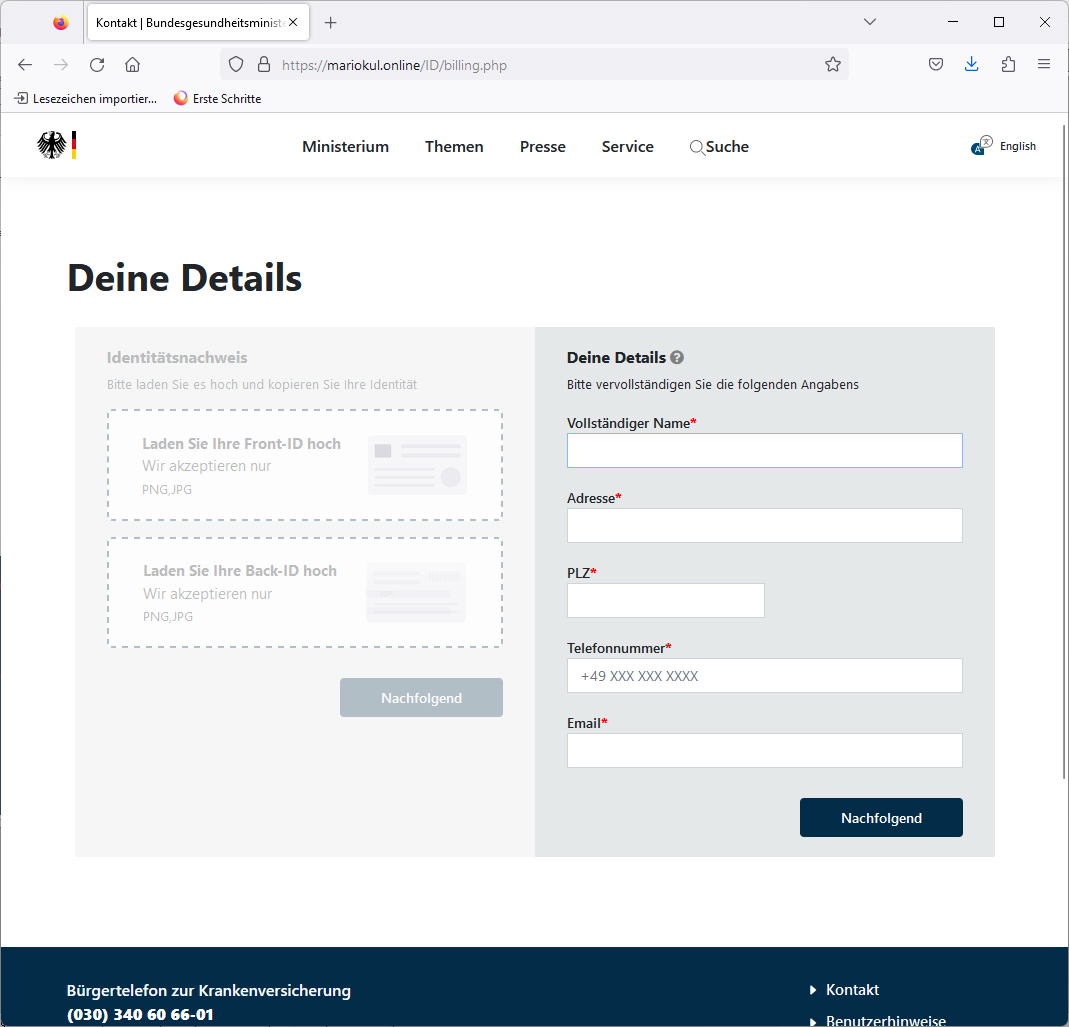1069x1027 pixels.
Task: Open the tracking protection shield icon
Action: pyautogui.click(x=236, y=65)
